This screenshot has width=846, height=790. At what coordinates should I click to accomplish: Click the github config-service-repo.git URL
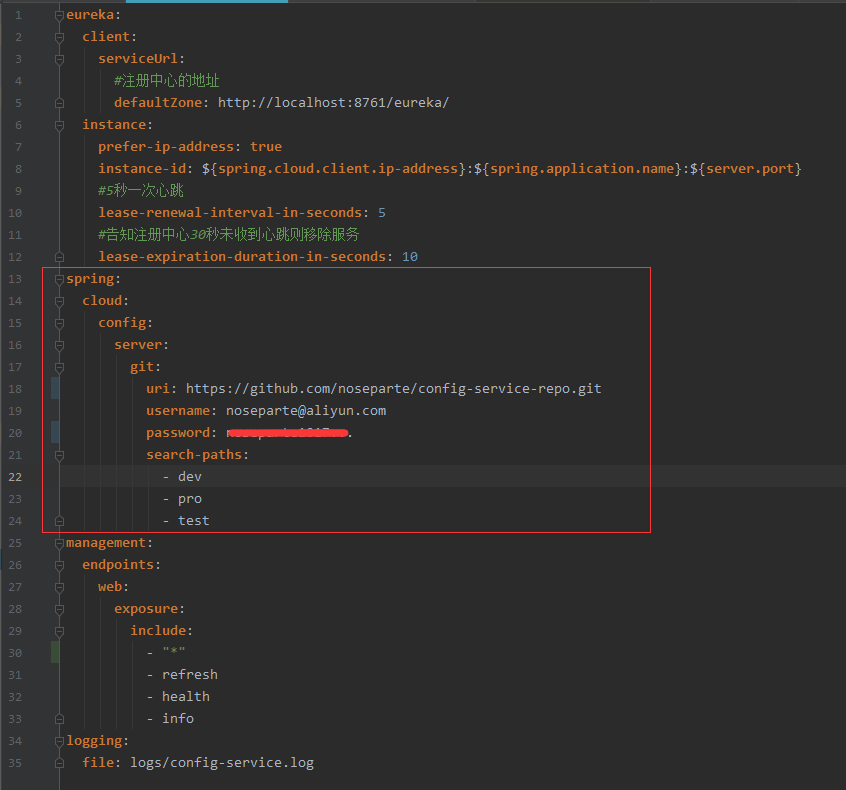(x=394, y=389)
